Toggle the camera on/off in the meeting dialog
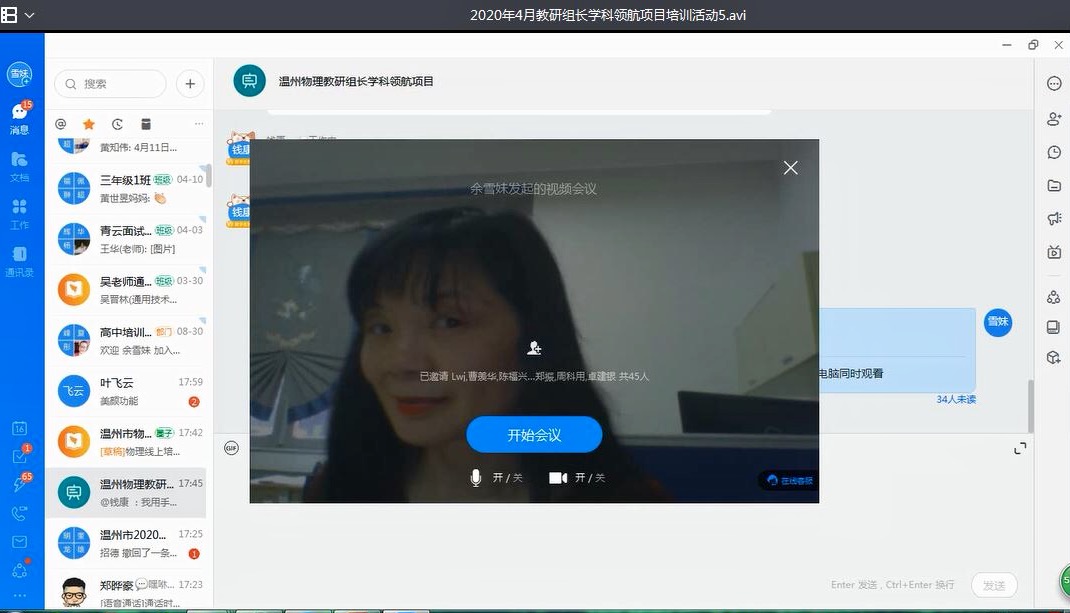The height and width of the screenshot is (613, 1070). click(x=558, y=478)
